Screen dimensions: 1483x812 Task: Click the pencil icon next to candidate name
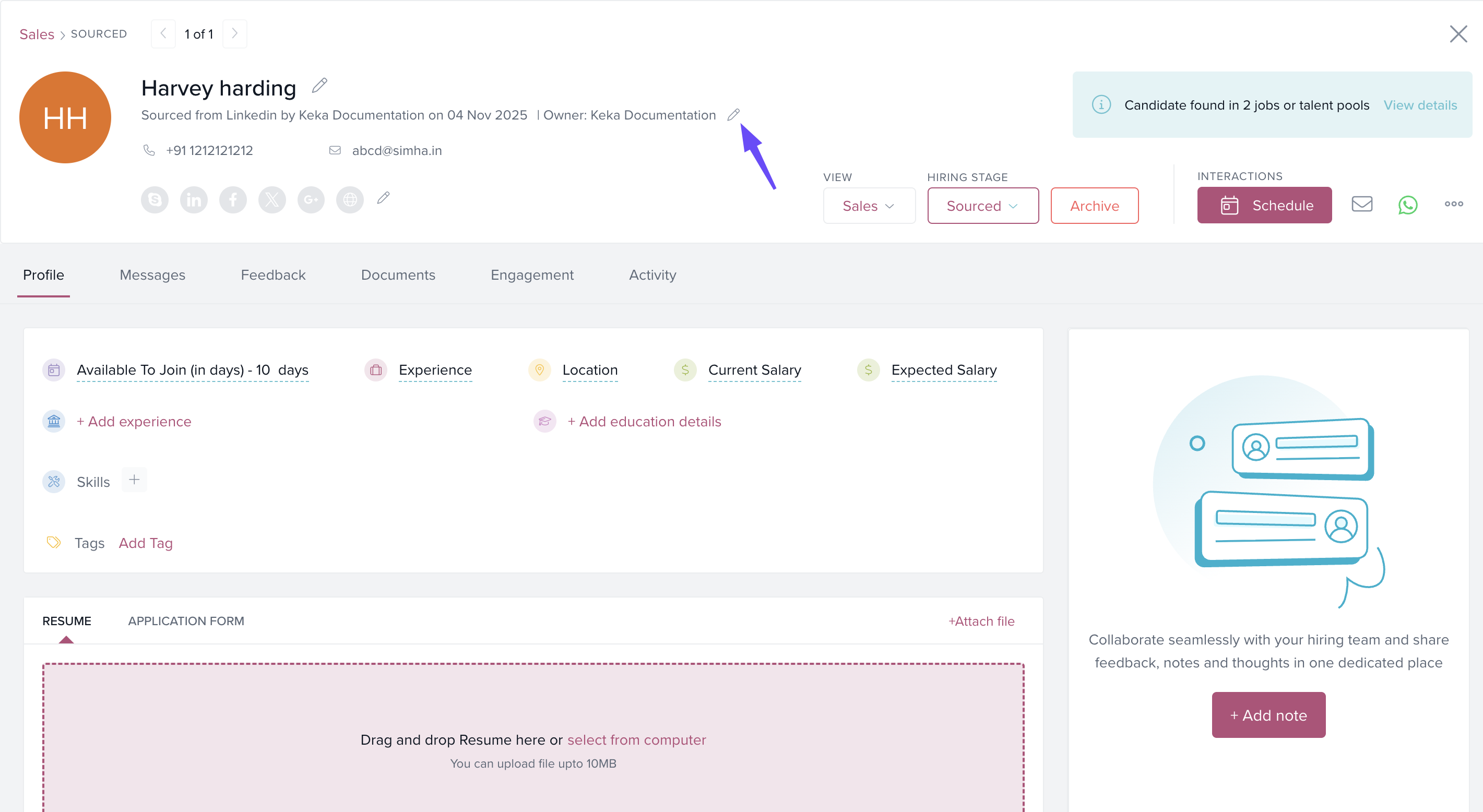319,86
